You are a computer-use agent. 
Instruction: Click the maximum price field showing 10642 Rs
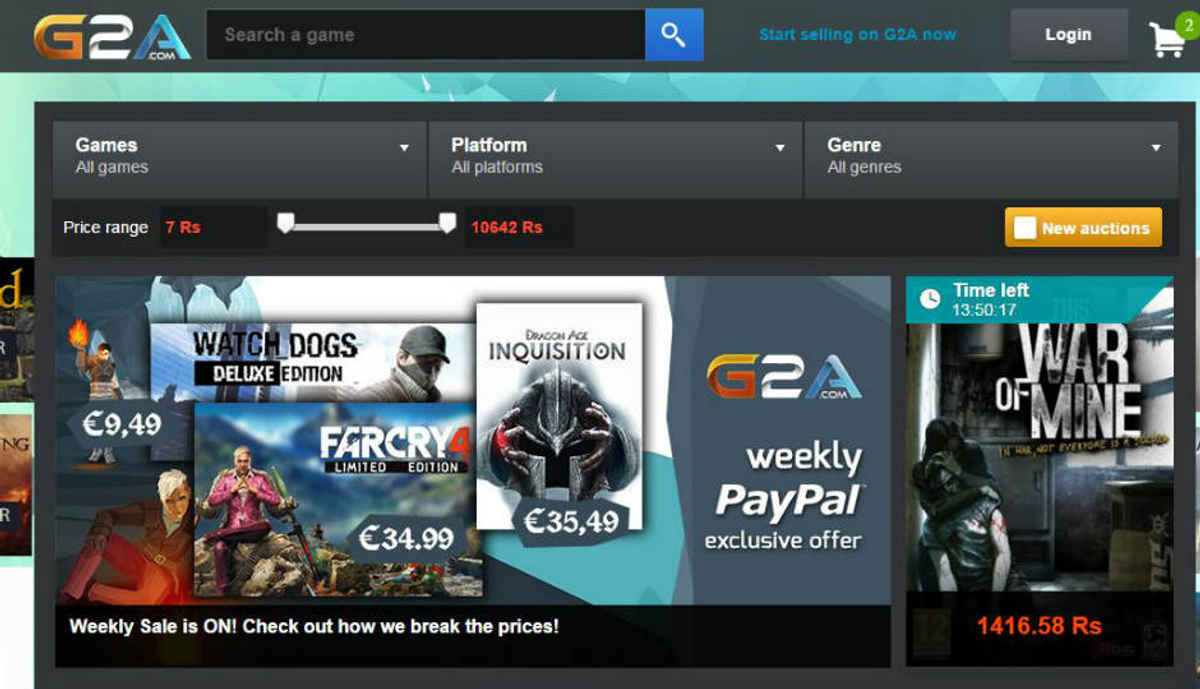[518, 227]
